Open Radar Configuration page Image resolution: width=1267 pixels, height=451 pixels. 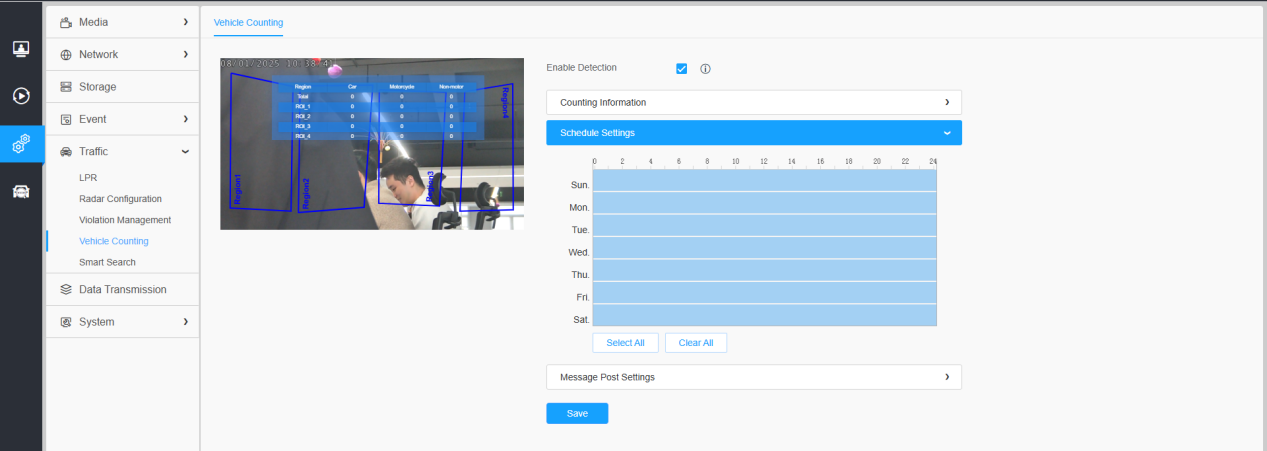pos(120,199)
